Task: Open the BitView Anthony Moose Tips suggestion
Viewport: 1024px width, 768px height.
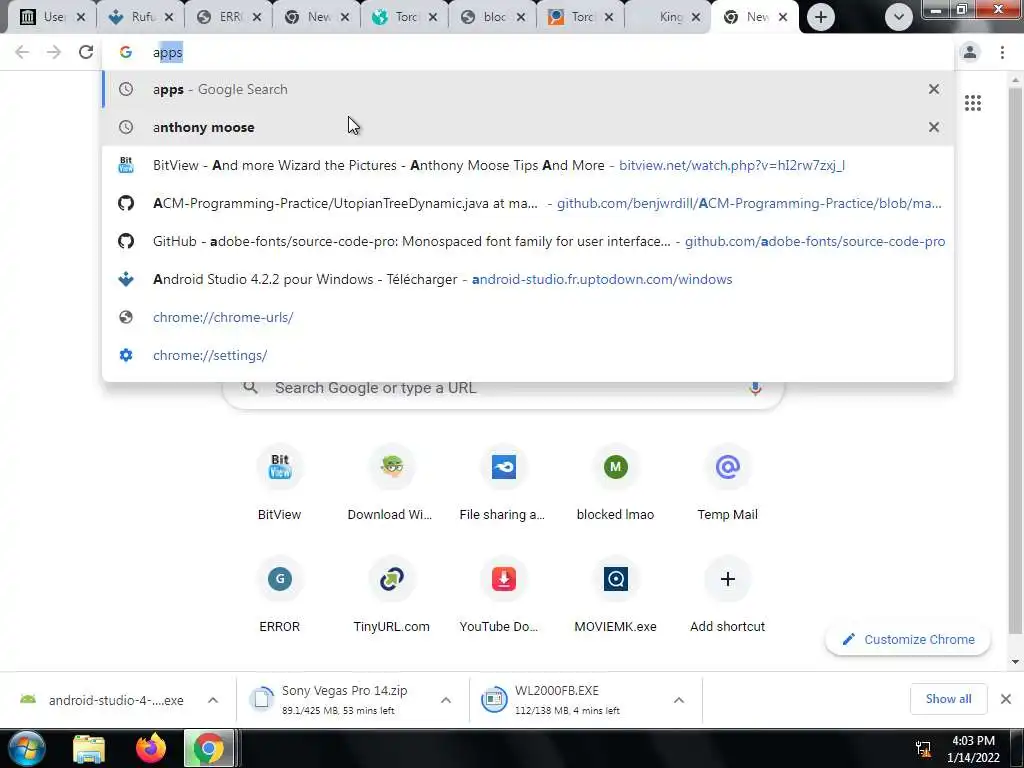Action: tap(528, 165)
